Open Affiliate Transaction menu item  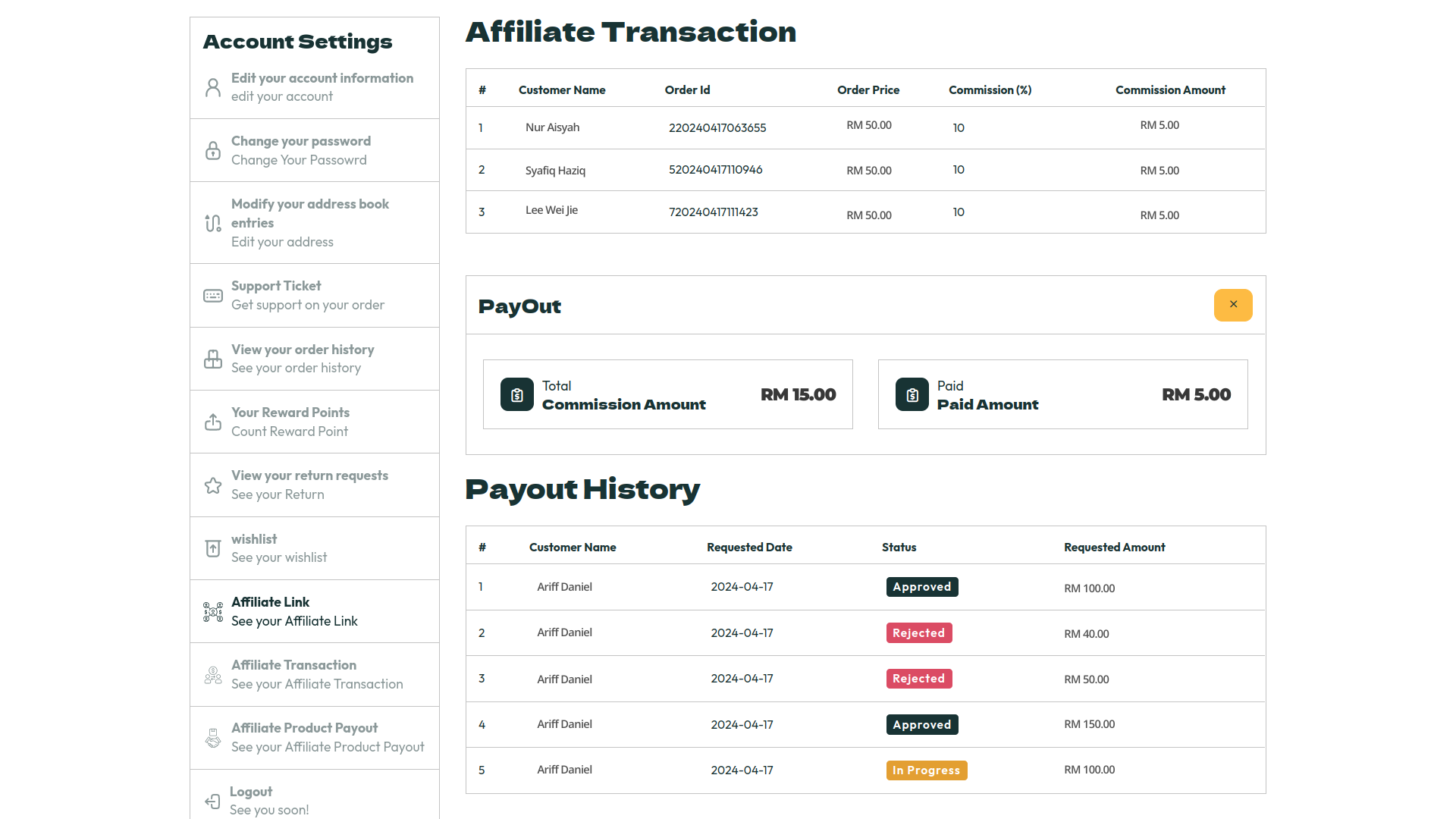tap(294, 665)
